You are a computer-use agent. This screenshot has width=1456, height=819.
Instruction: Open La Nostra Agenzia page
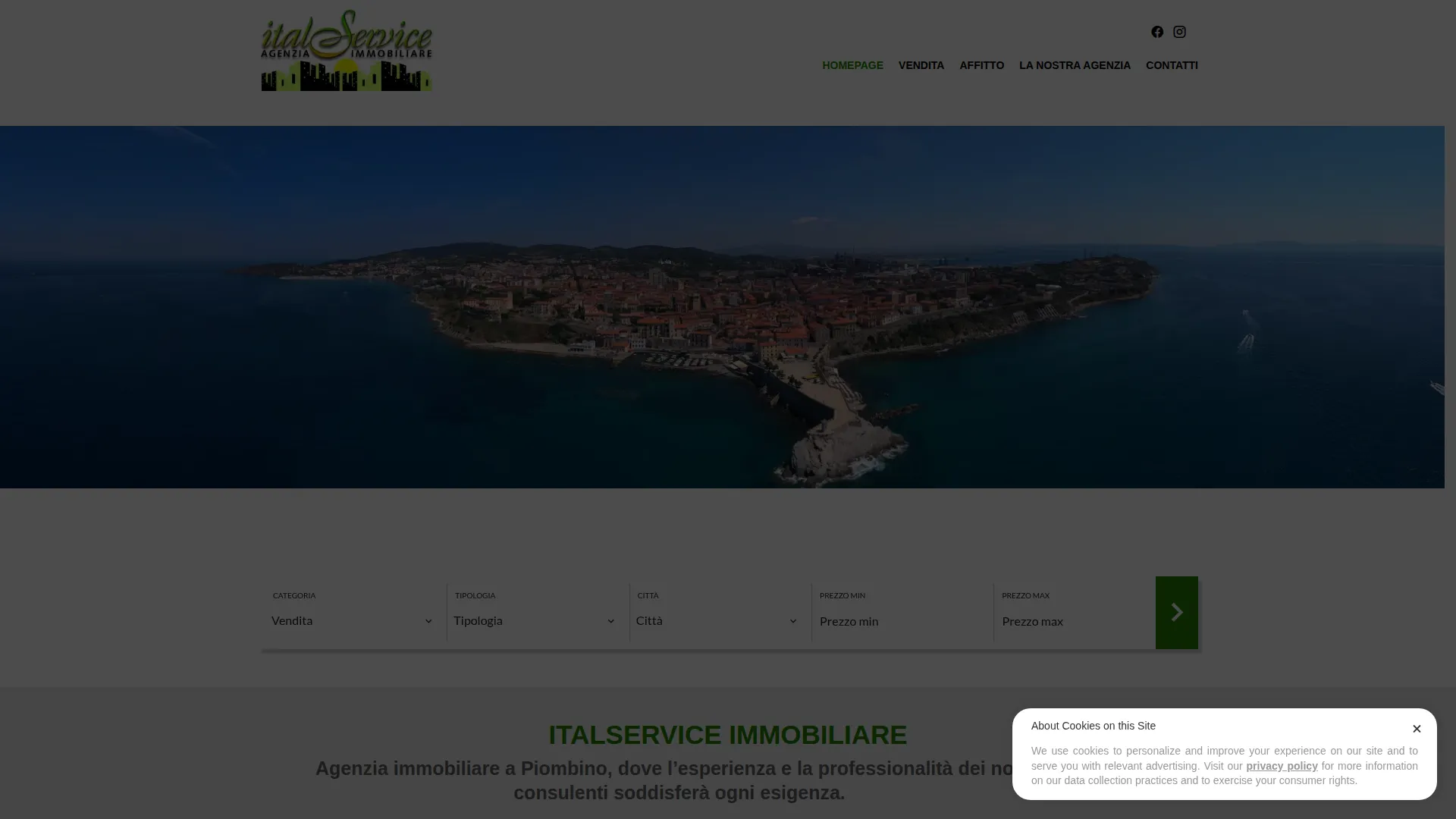click(x=1075, y=65)
